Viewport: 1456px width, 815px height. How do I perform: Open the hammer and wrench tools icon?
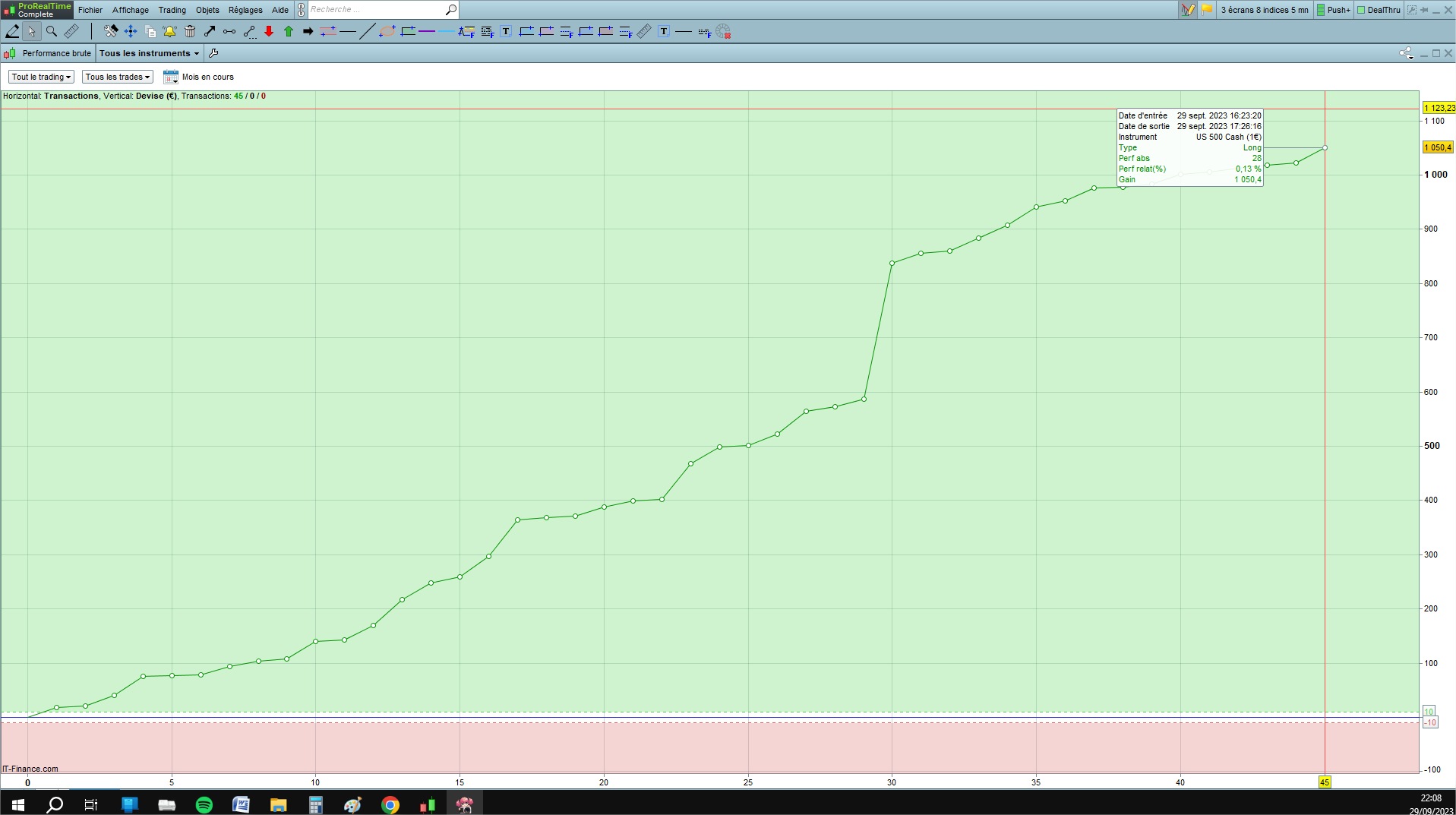pyautogui.click(x=111, y=31)
